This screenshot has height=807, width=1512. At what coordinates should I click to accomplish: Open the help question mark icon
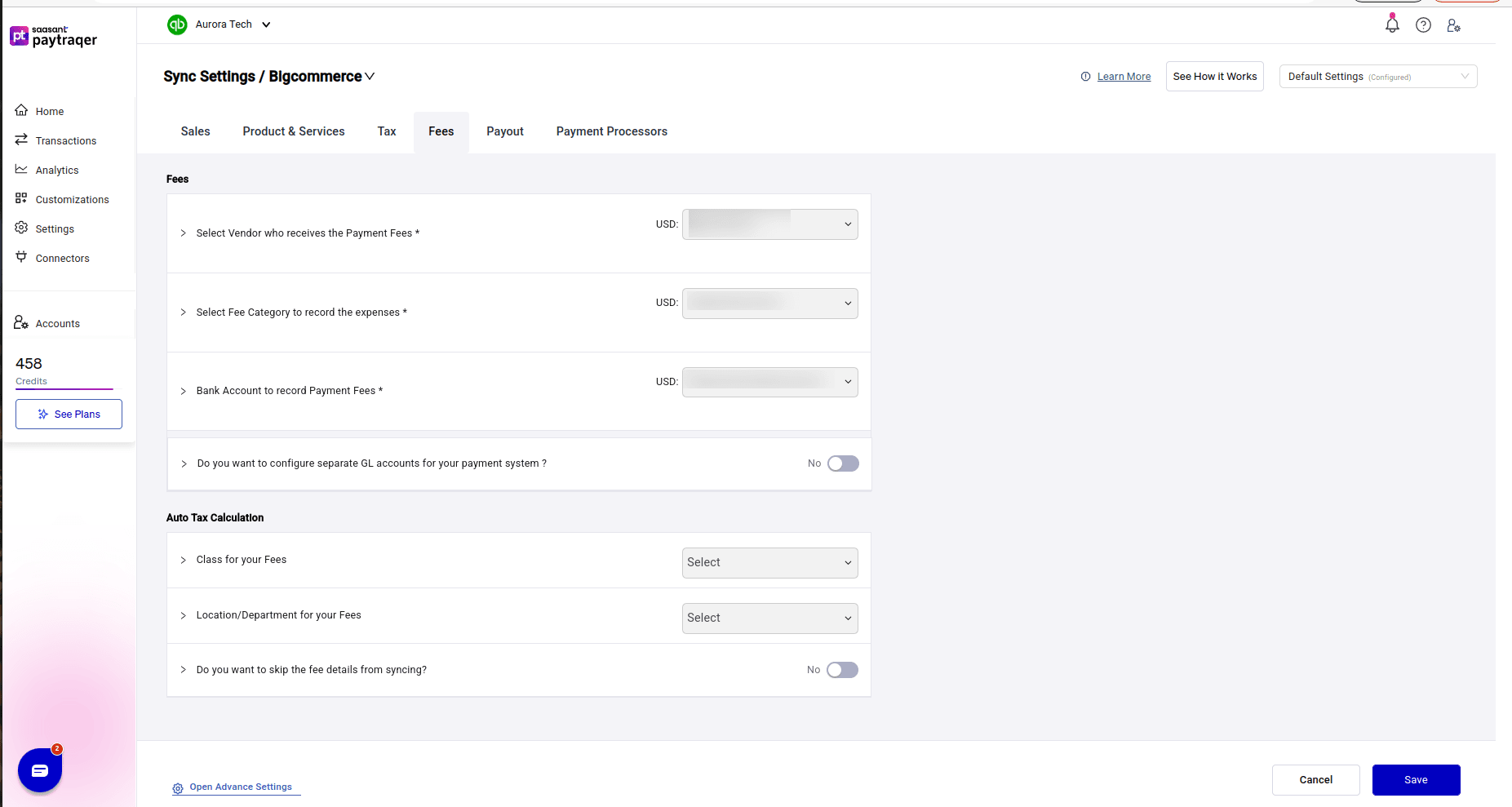tap(1423, 25)
